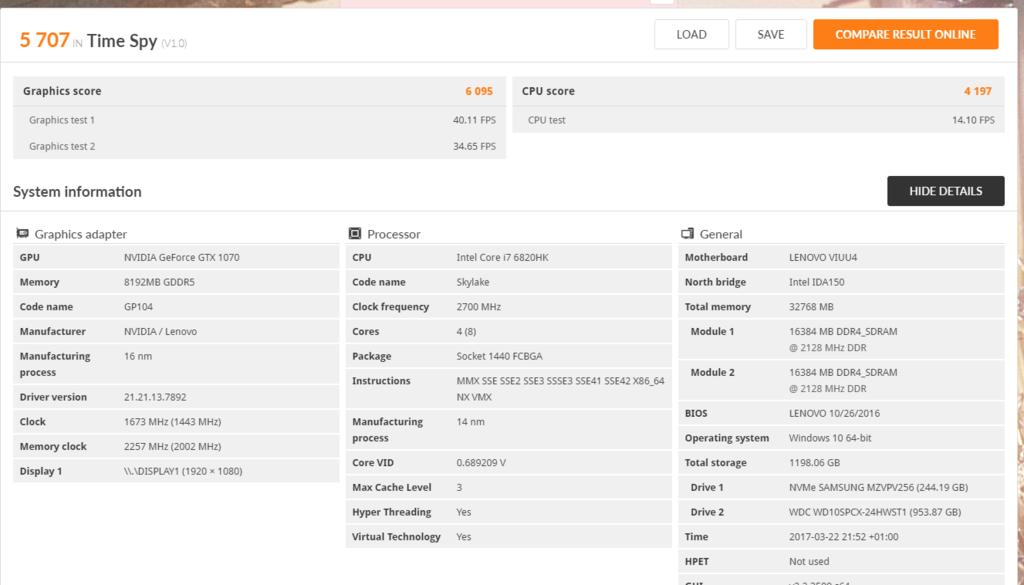The width and height of the screenshot is (1024, 585).
Task: Click CPU manufacturing process 14 nm
Action: pyautogui.click(x=470, y=422)
